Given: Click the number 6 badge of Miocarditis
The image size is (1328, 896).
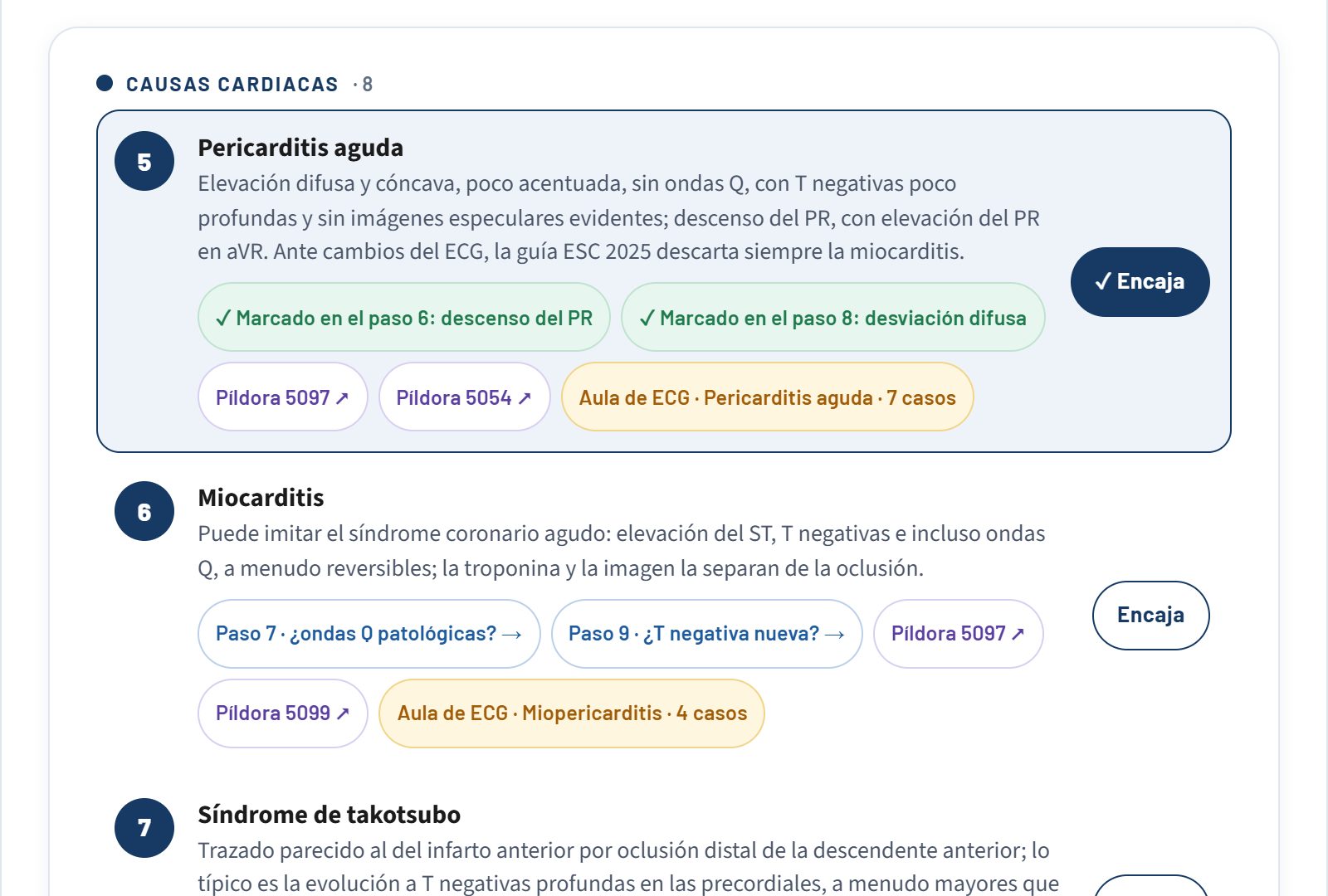Looking at the screenshot, I should (144, 511).
